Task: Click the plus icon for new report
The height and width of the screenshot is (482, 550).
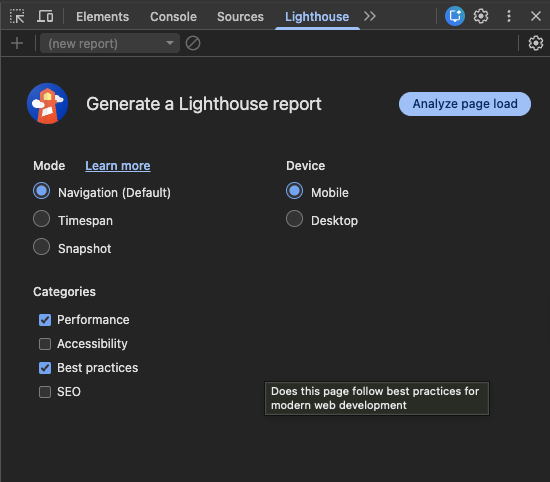Action: [x=17, y=43]
